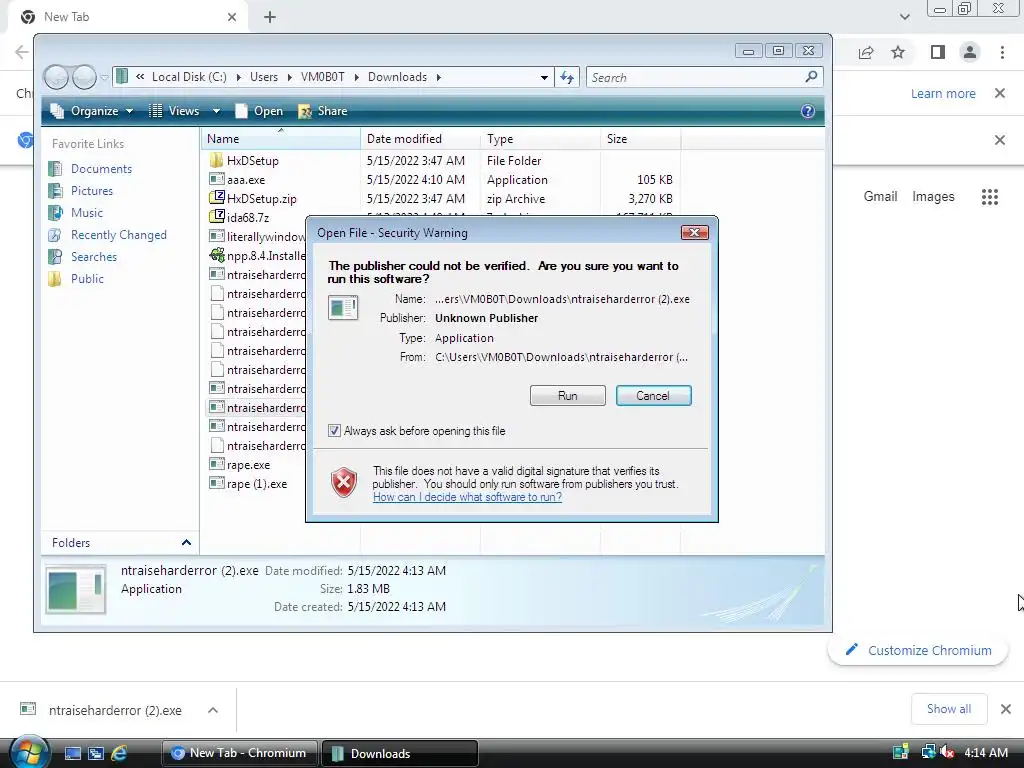Sort by Date modified column header
This screenshot has height=768, width=1024.
tap(420, 138)
